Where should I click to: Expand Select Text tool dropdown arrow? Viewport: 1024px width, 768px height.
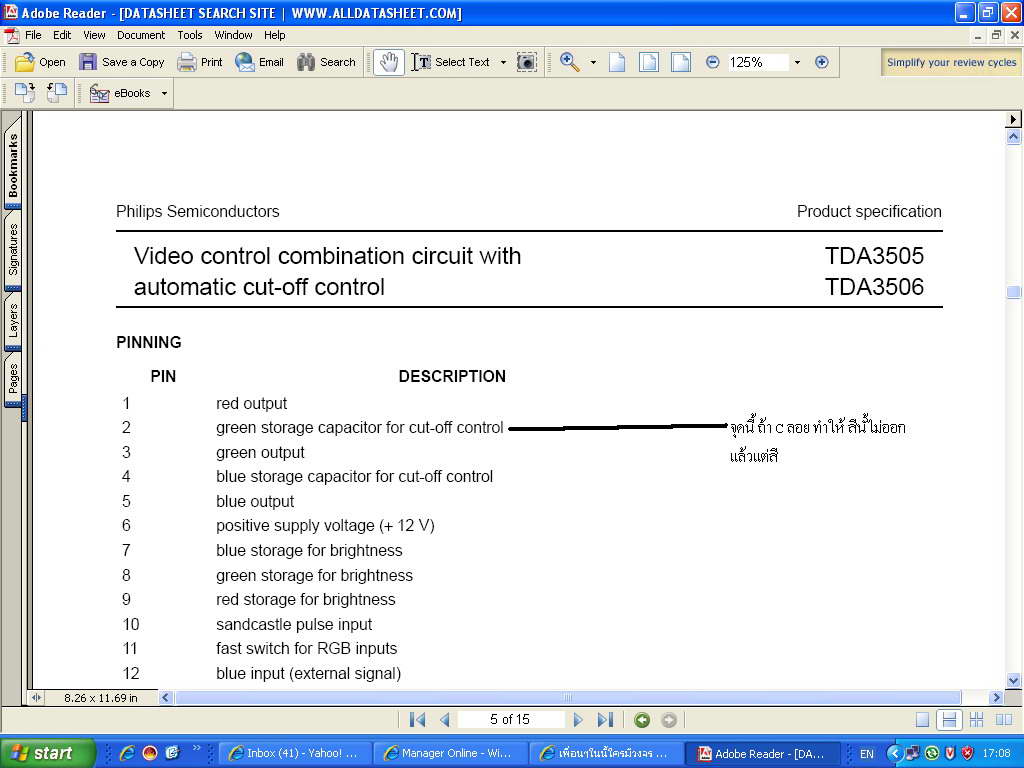tap(503, 63)
